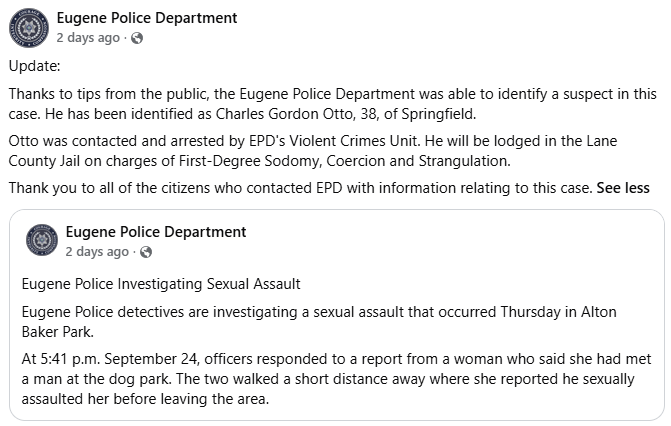Image resolution: width=671 pixels, height=426 pixels.
Task: Click the sentence "Thank you to all of the citizens"
Action: (x=300, y=188)
